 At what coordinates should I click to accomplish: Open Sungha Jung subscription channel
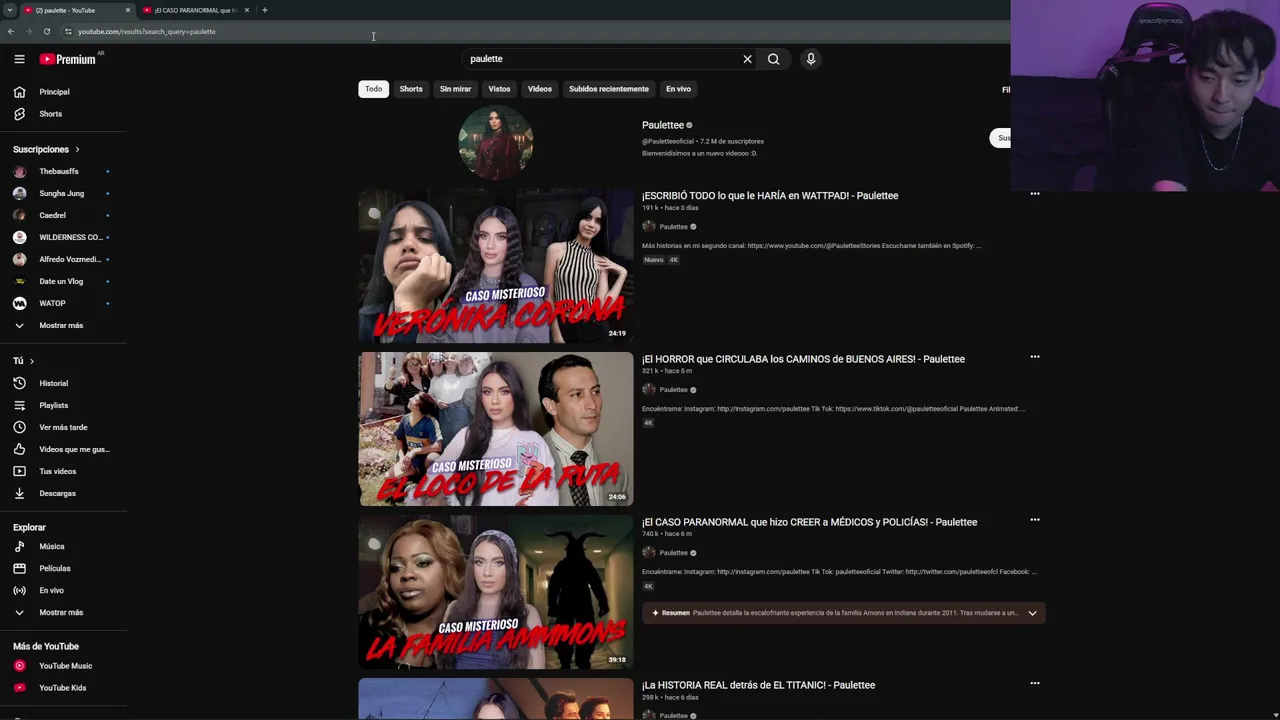point(63,193)
